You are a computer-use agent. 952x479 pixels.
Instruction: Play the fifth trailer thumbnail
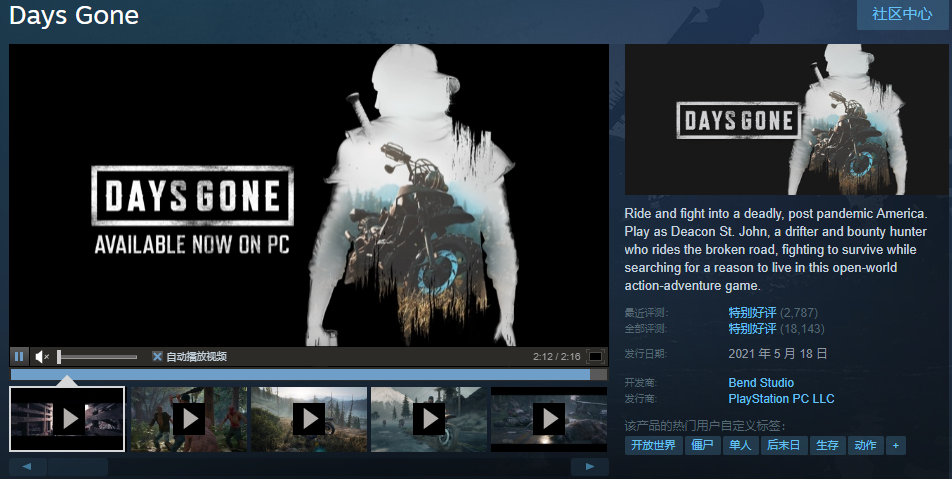click(x=549, y=419)
